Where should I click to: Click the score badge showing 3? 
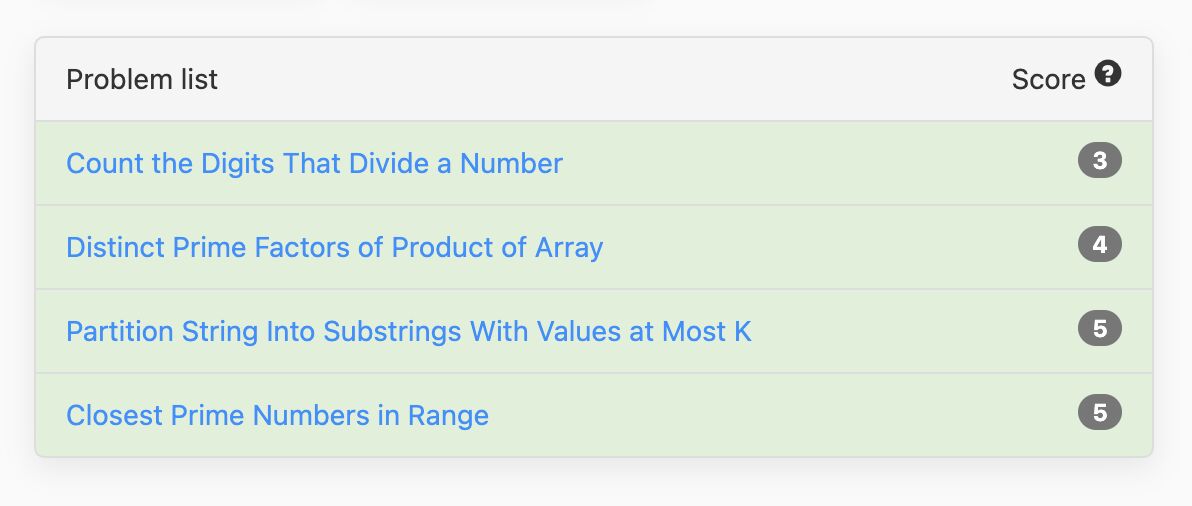point(1099,160)
